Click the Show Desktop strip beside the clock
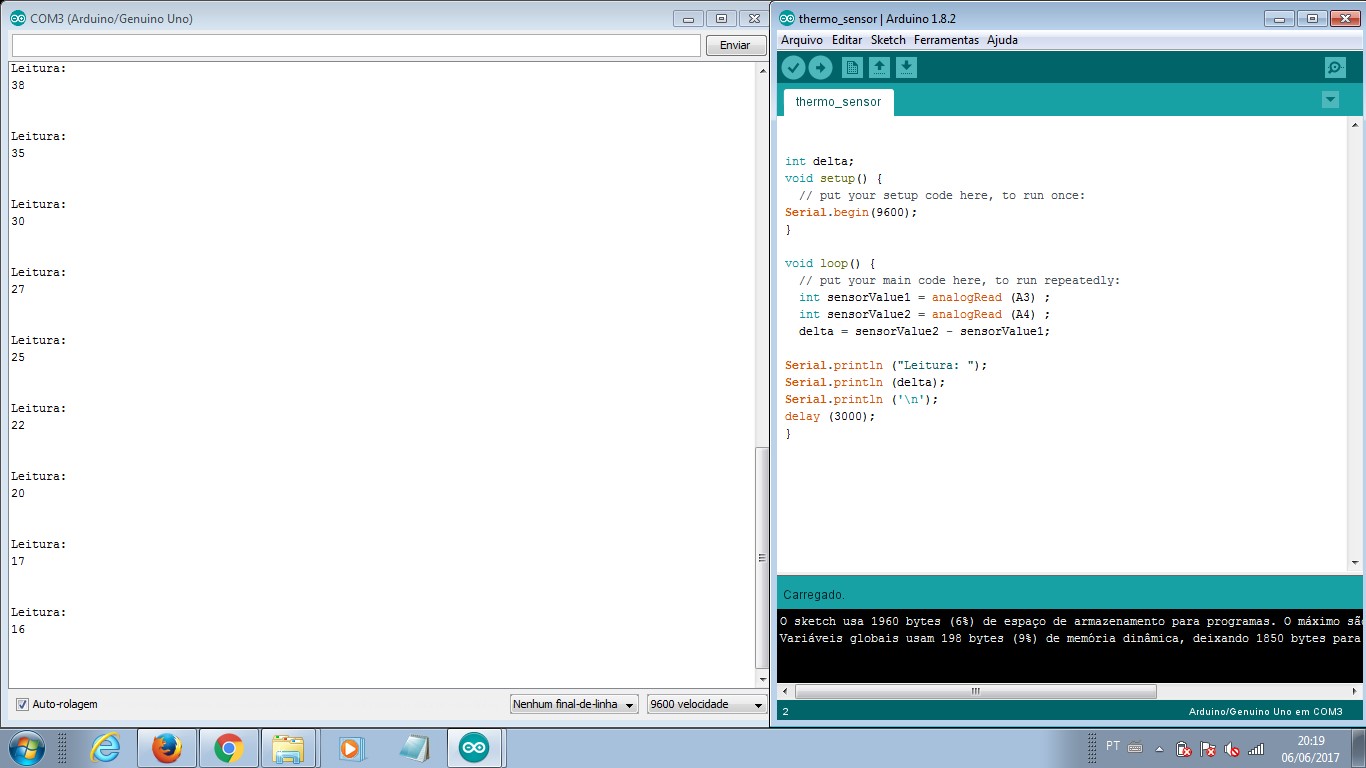The width and height of the screenshot is (1366, 768). 1358,747
